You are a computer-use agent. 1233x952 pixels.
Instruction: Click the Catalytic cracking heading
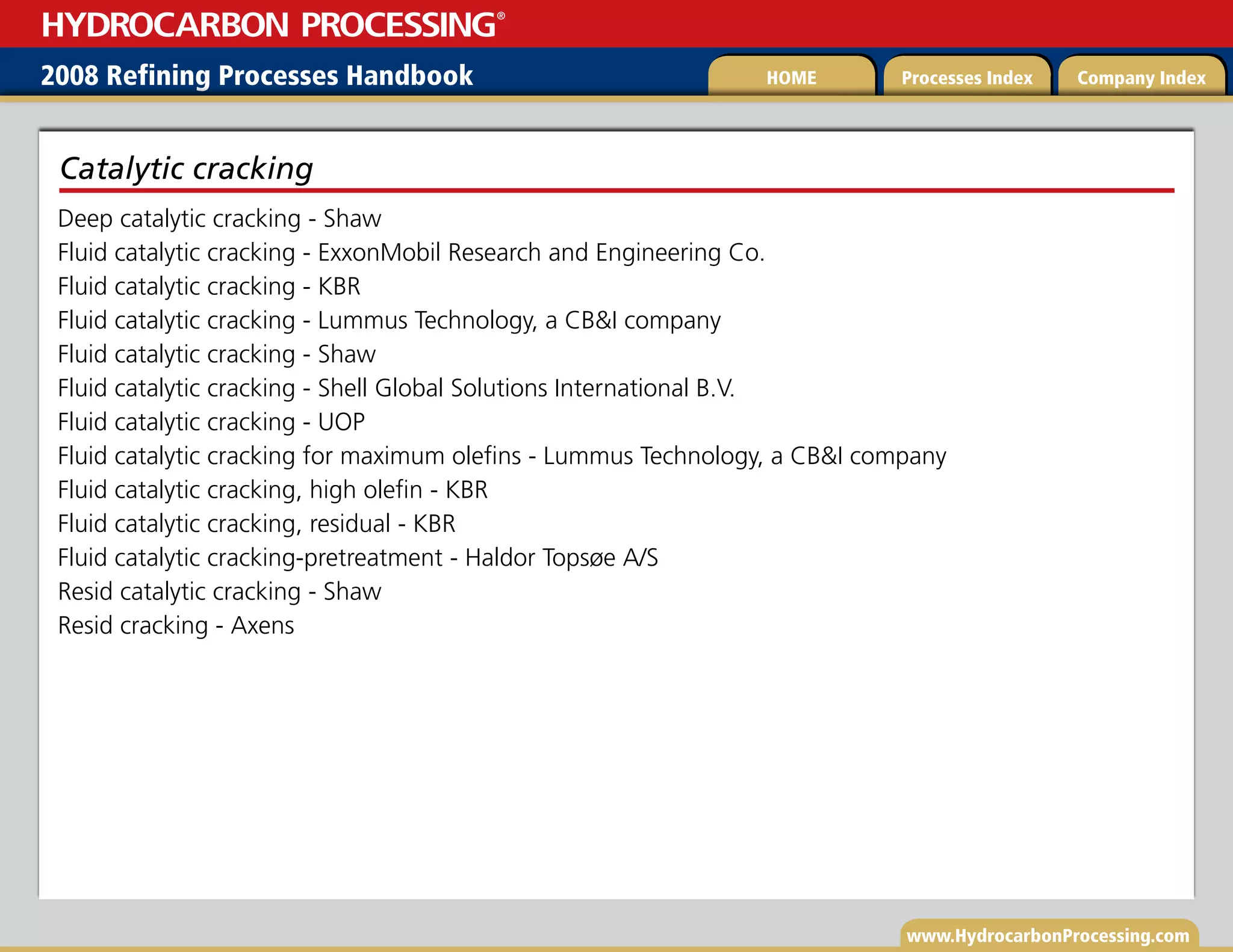point(187,168)
